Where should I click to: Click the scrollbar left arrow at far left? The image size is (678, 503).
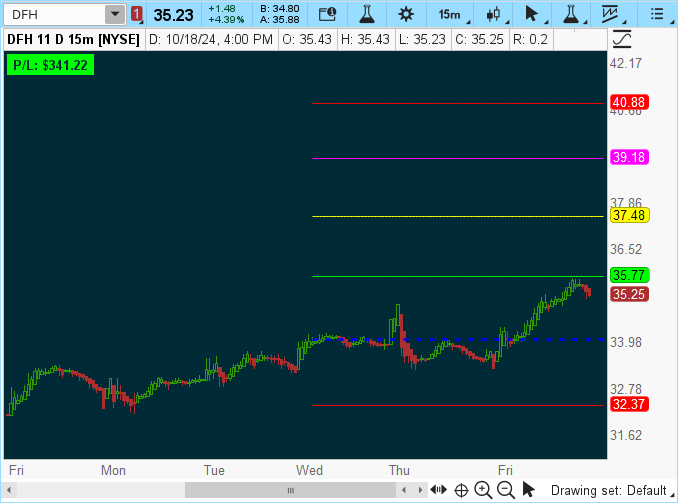9,490
